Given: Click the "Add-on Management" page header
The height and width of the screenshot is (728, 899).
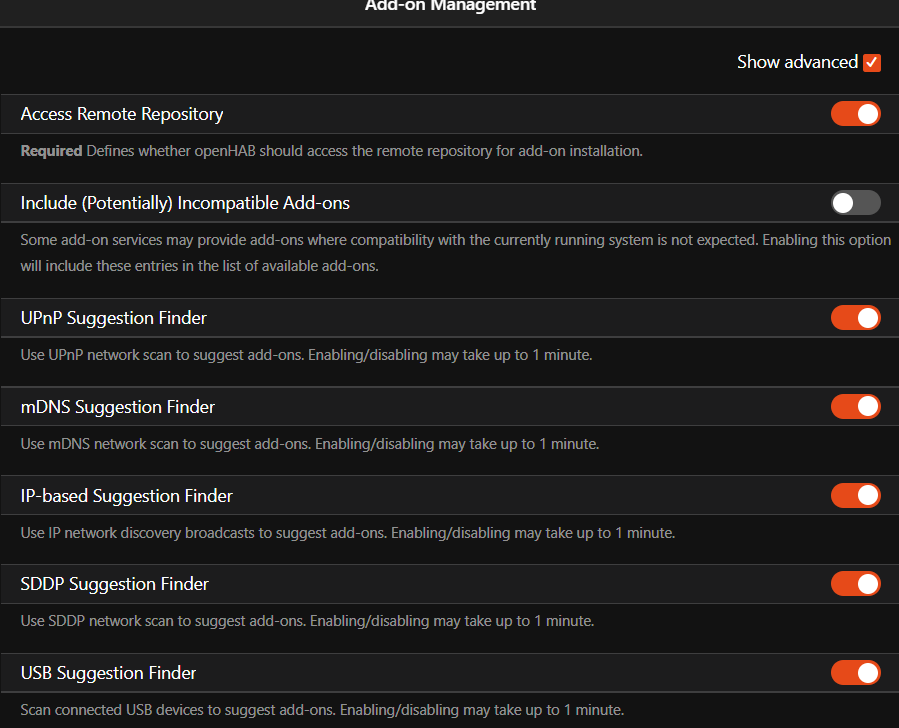Looking at the screenshot, I should (x=450, y=6).
